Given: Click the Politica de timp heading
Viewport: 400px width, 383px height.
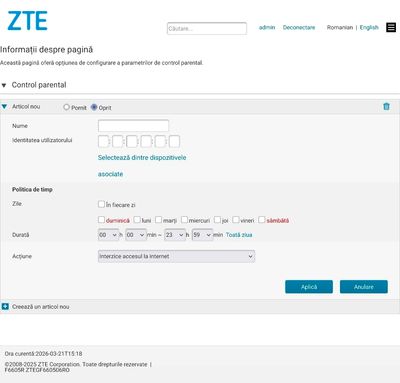Looking at the screenshot, I should [32, 190].
